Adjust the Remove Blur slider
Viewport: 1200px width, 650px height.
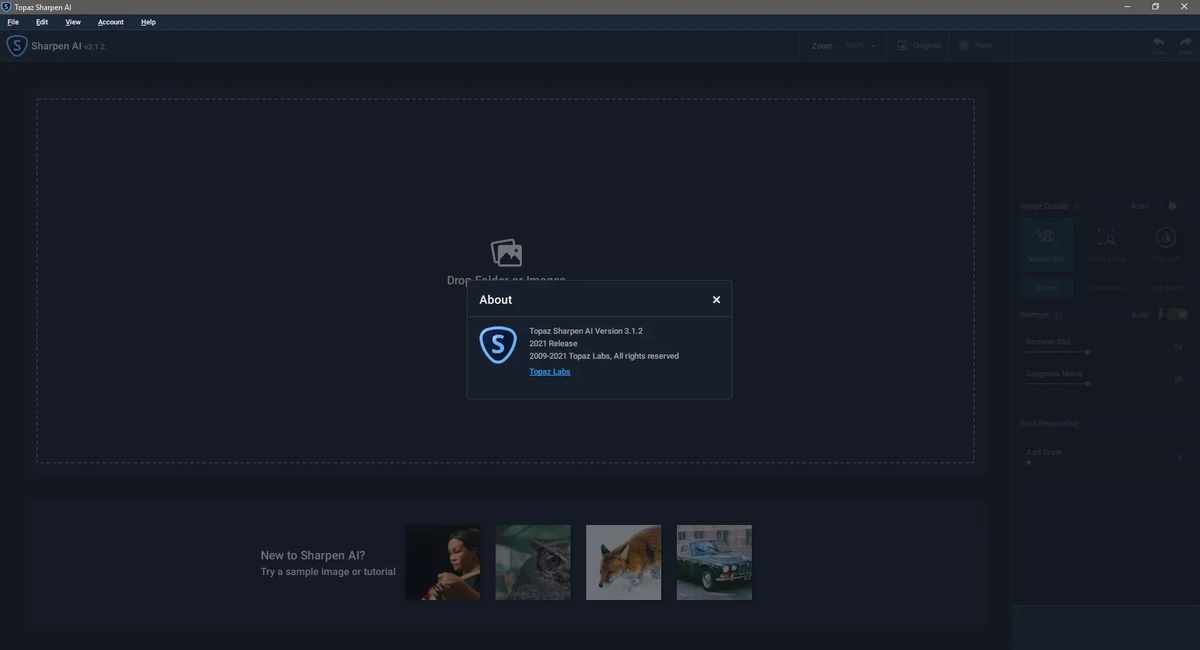[x=1088, y=352]
